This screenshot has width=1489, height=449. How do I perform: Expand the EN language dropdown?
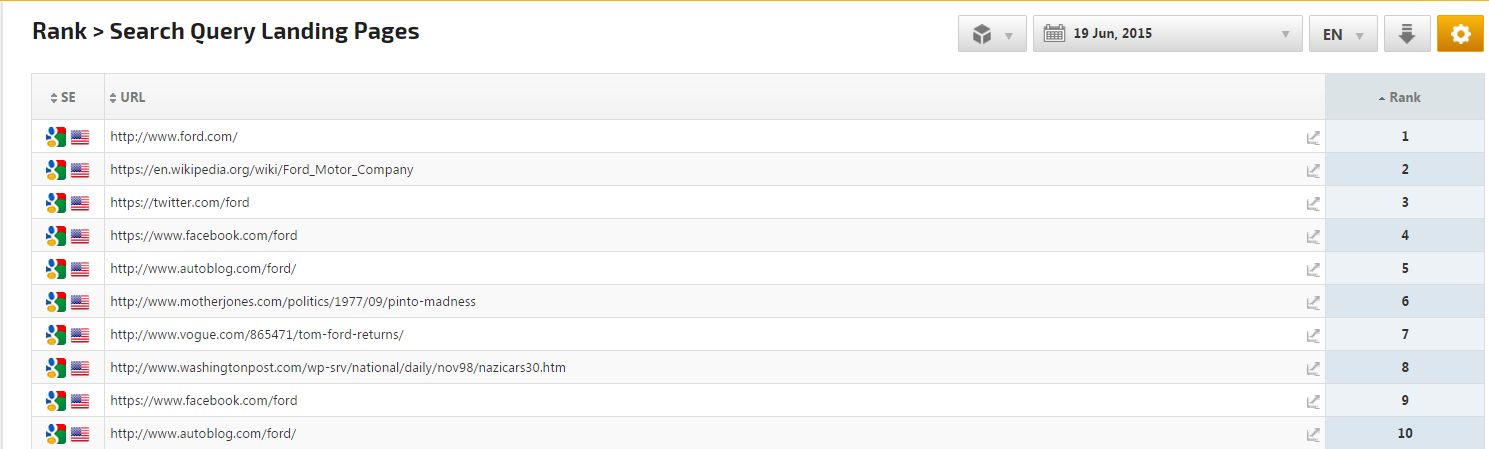(x=1342, y=34)
